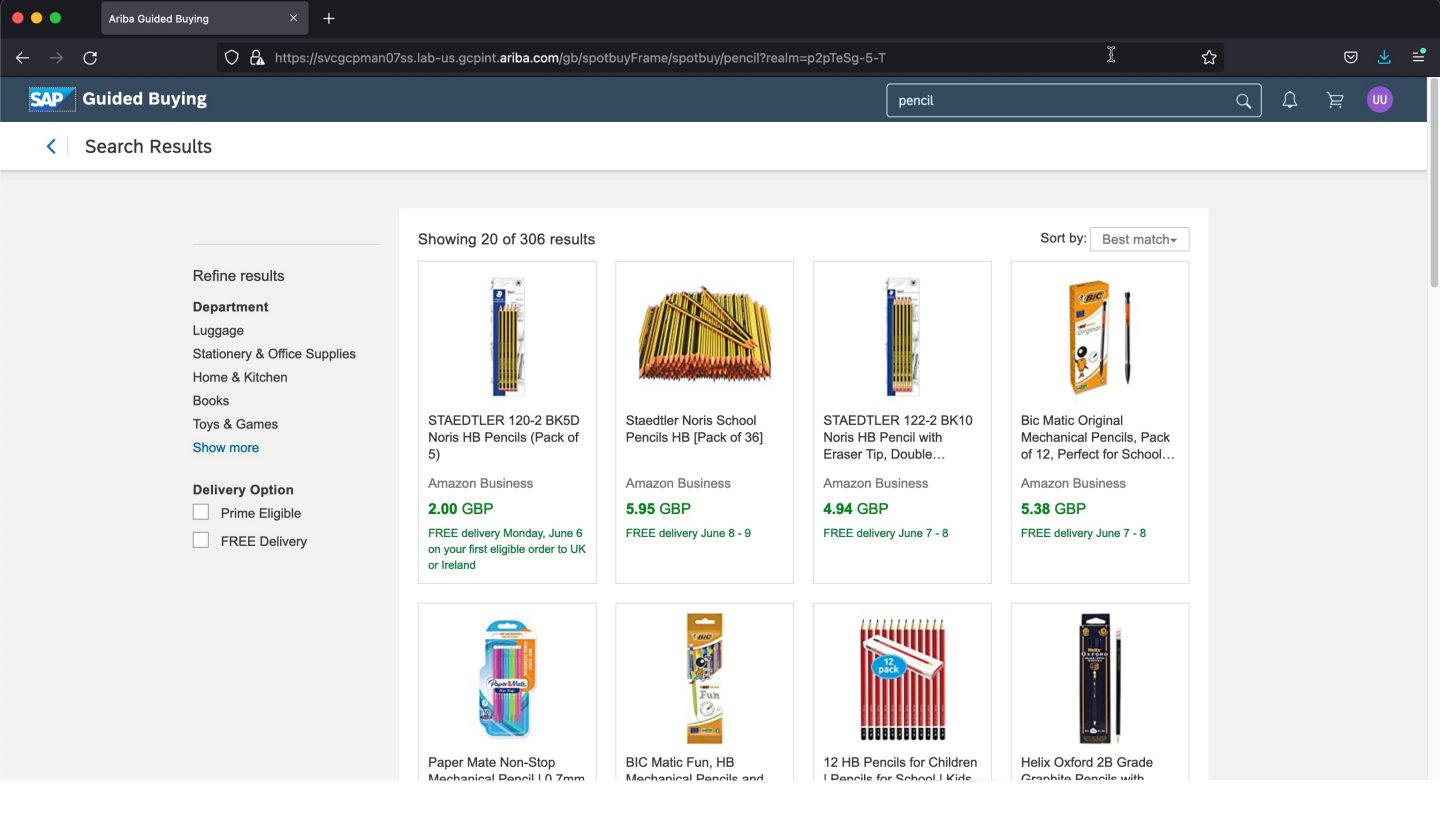Image resolution: width=1440 pixels, height=817 pixels.
Task: Navigate back using the blue chevron beside Search Results
Action: tap(51, 146)
